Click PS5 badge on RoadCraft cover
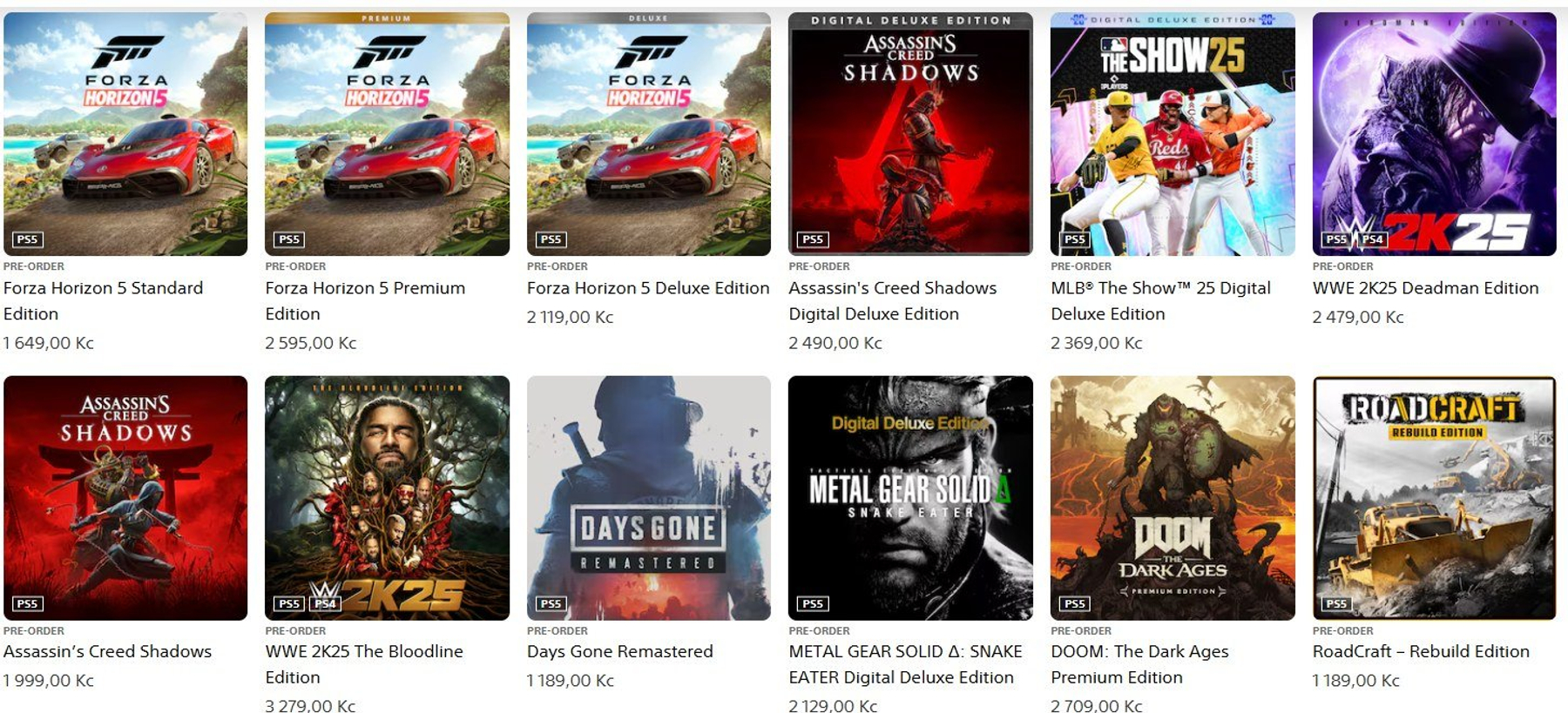The width and height of the screenshot is (1568, 713). [1336, 603]
